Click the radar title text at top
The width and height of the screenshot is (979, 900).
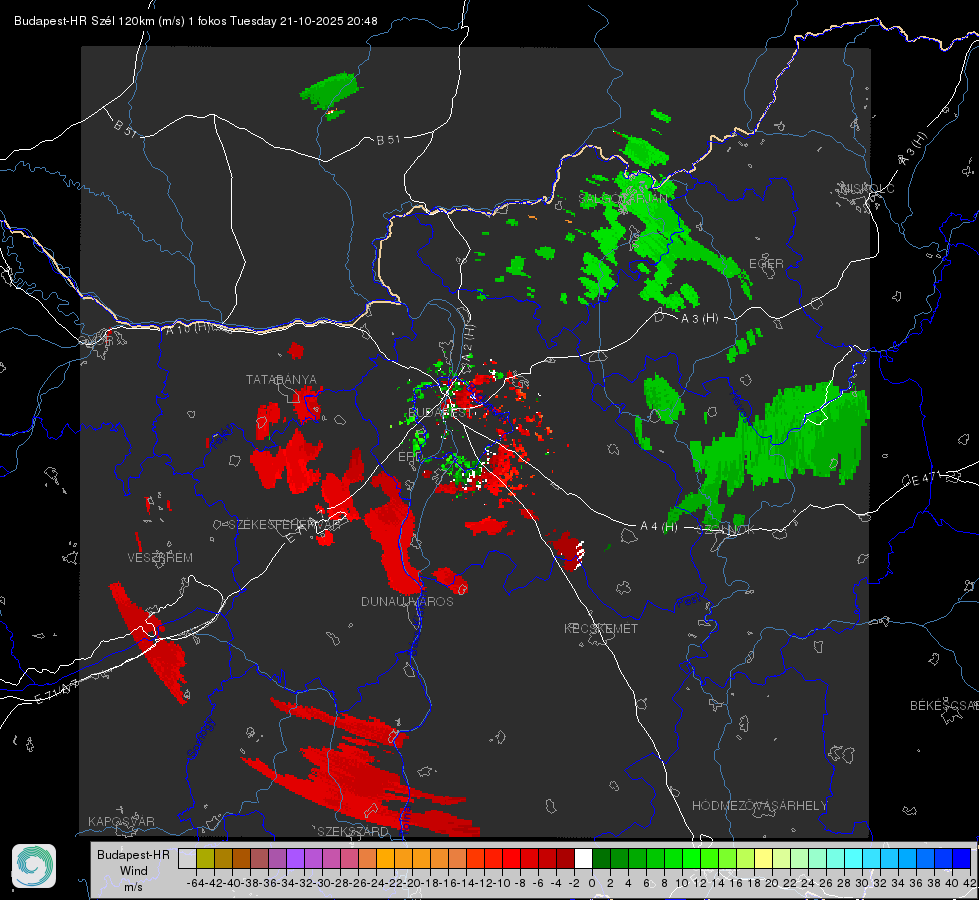[195, 21]
